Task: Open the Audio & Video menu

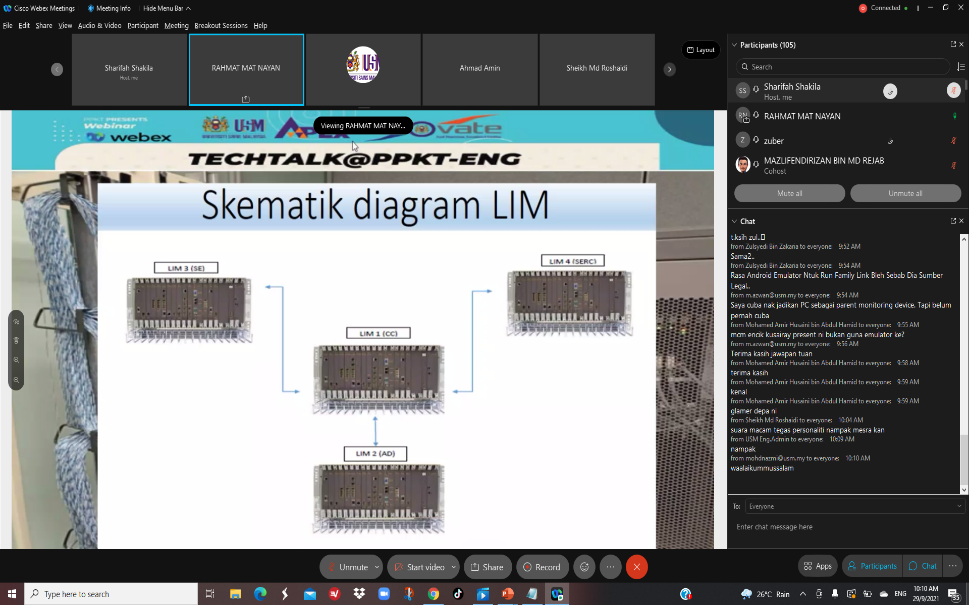Action: point(99,25)
